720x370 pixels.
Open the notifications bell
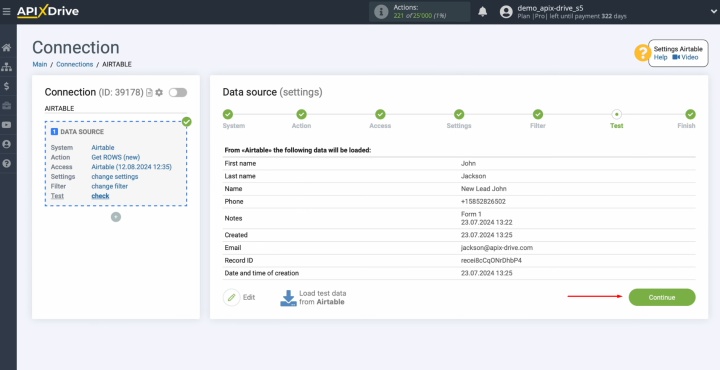tap(483, 11)
